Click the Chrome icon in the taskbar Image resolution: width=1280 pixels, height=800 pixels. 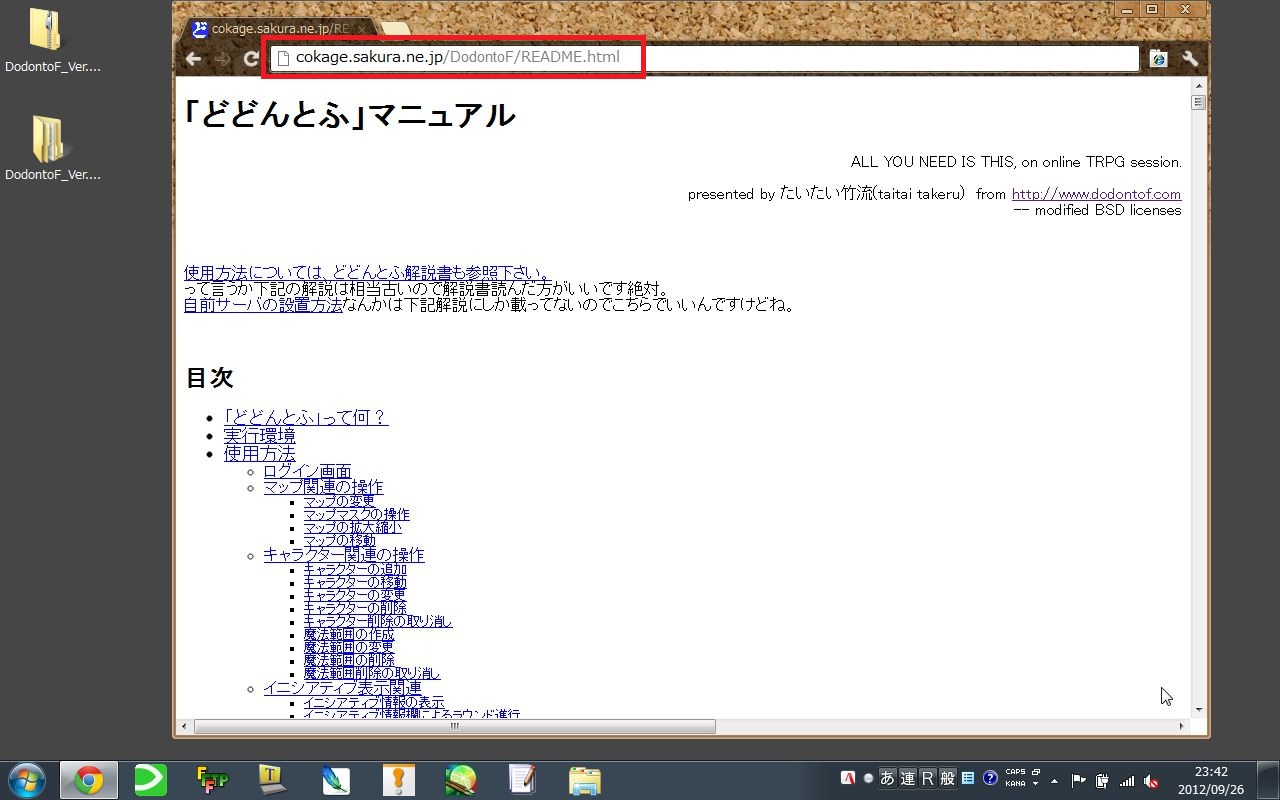point(89,780)
